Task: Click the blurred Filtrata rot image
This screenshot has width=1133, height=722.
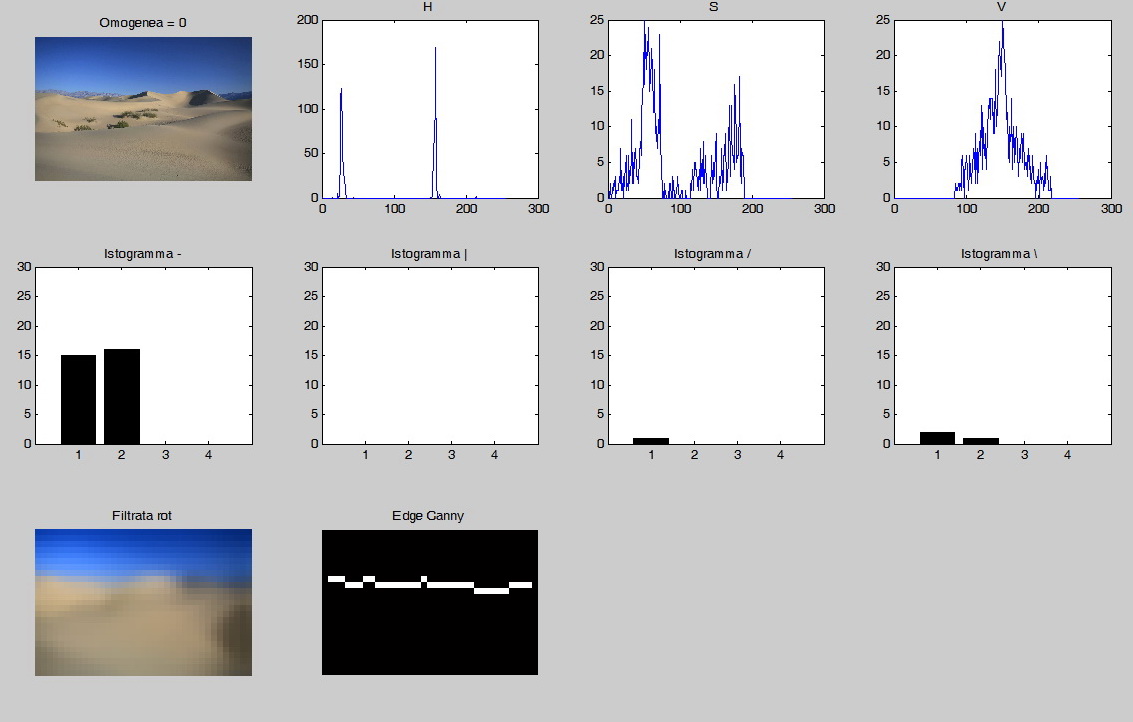Action: pos(143,600)
